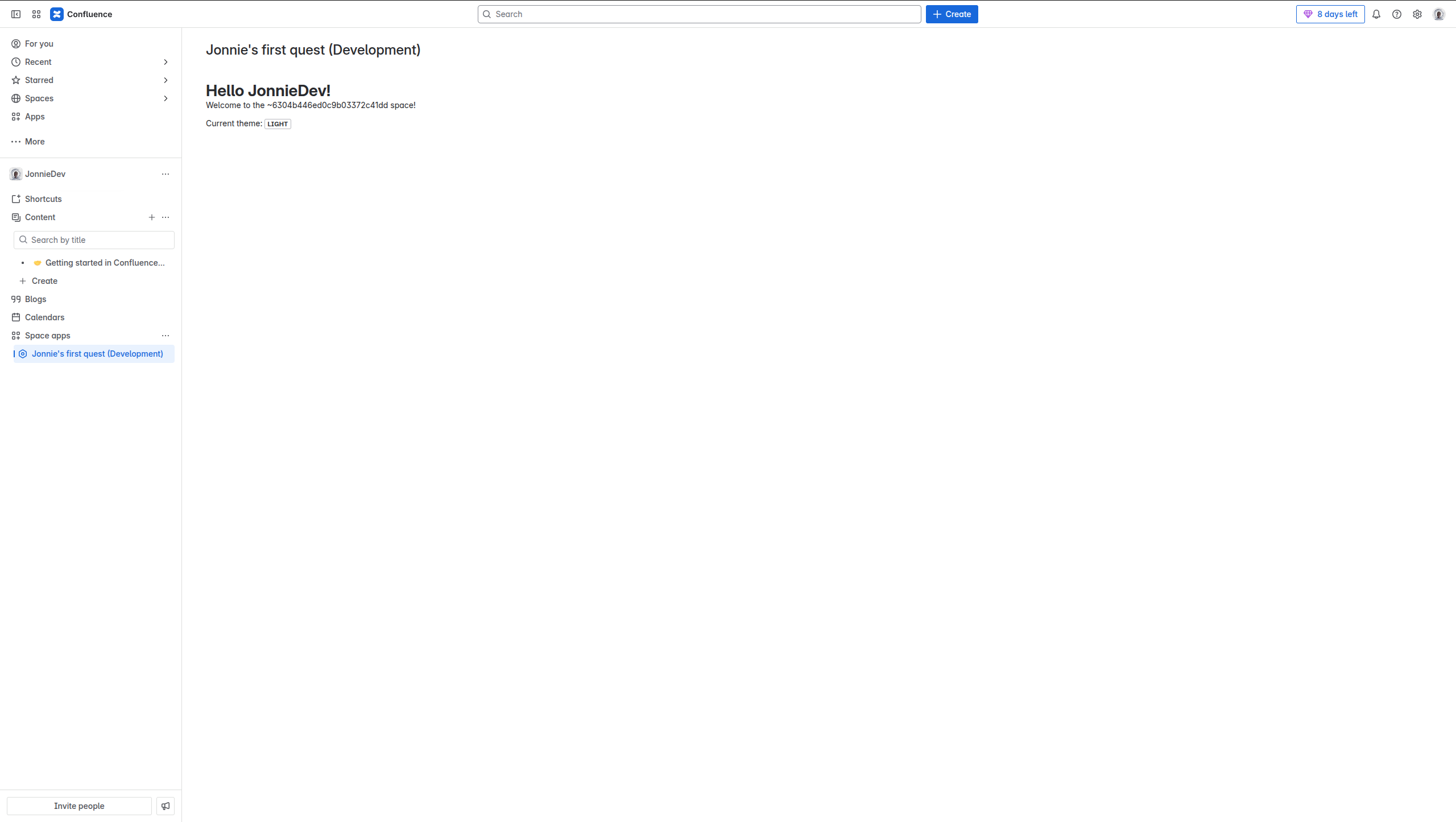
Task: Click the plus icon next to Content
Action: click(152, 217)
